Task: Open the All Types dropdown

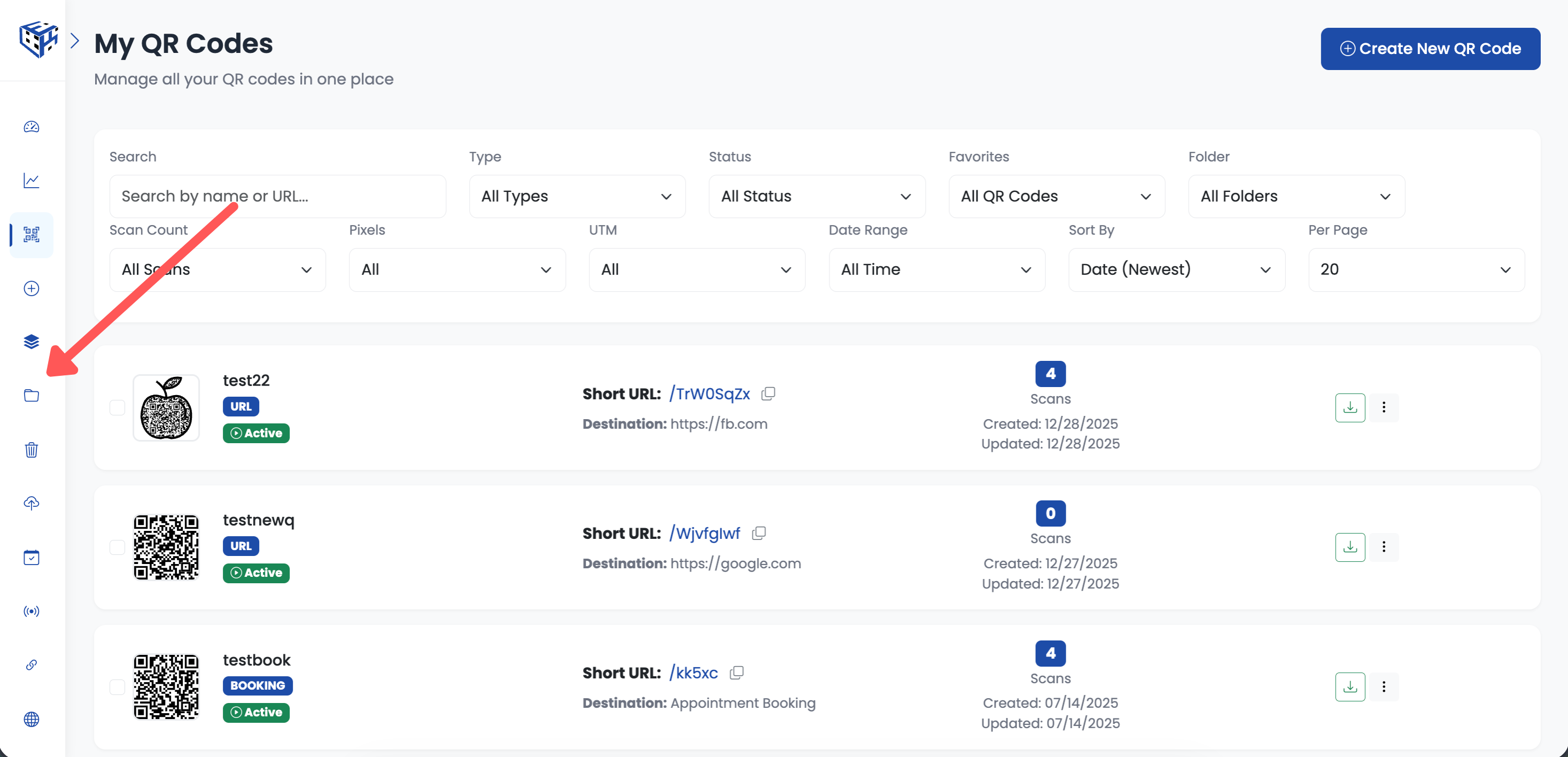Action: pos(577,196)
